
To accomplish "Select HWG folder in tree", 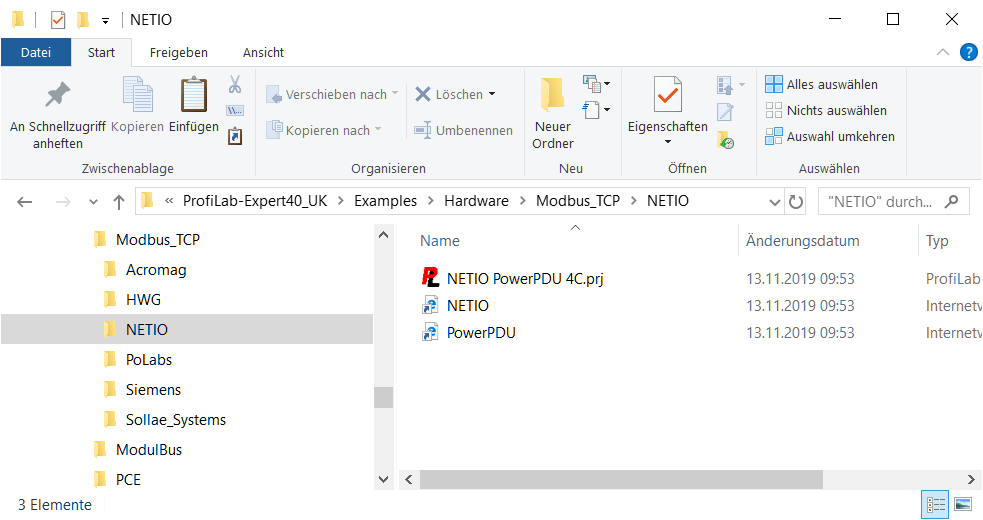I will click(144, 300).
